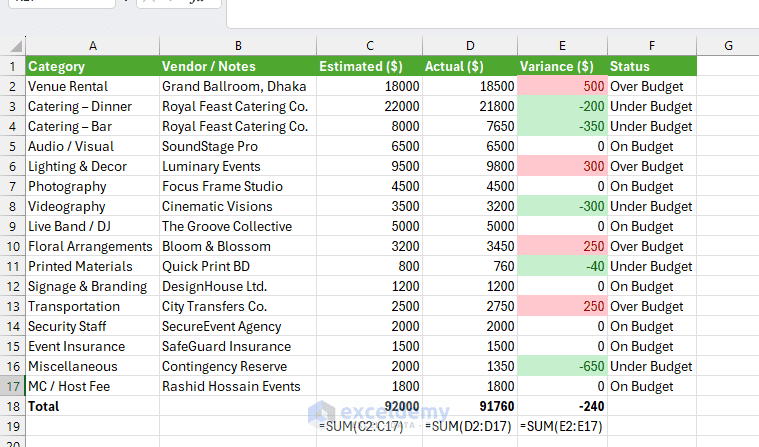Click the Actual ($) header cell
The width and height of the screenshot is (759, 447).
coord(470,66)
